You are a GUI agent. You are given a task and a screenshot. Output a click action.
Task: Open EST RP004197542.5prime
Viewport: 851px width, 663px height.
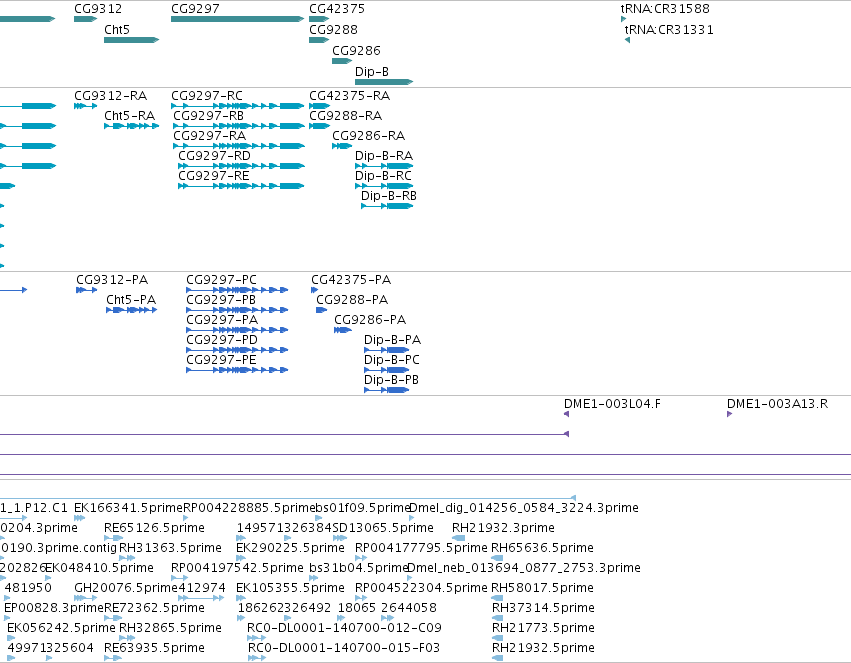(x=237, y=569)
